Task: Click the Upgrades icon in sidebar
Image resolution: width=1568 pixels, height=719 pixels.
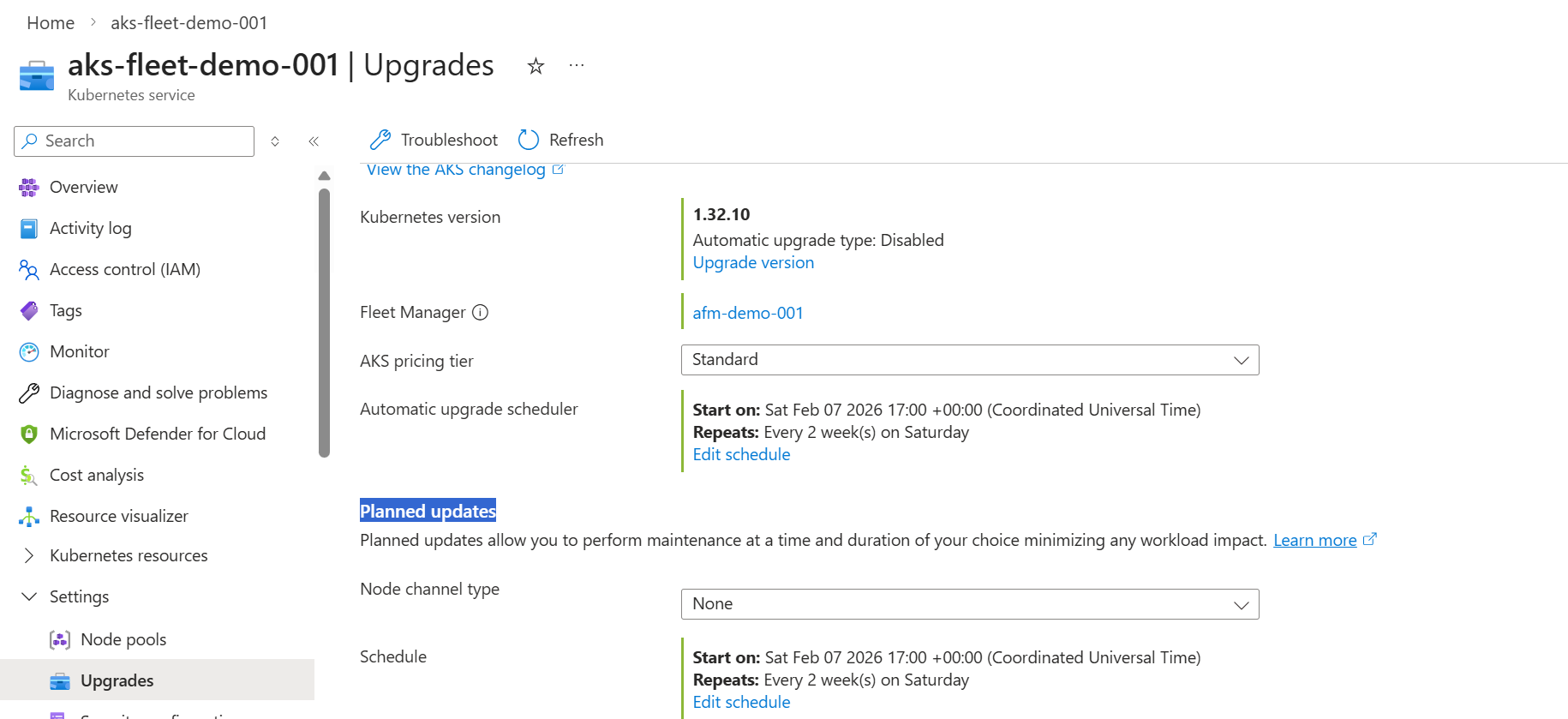Action: (60, 680)
